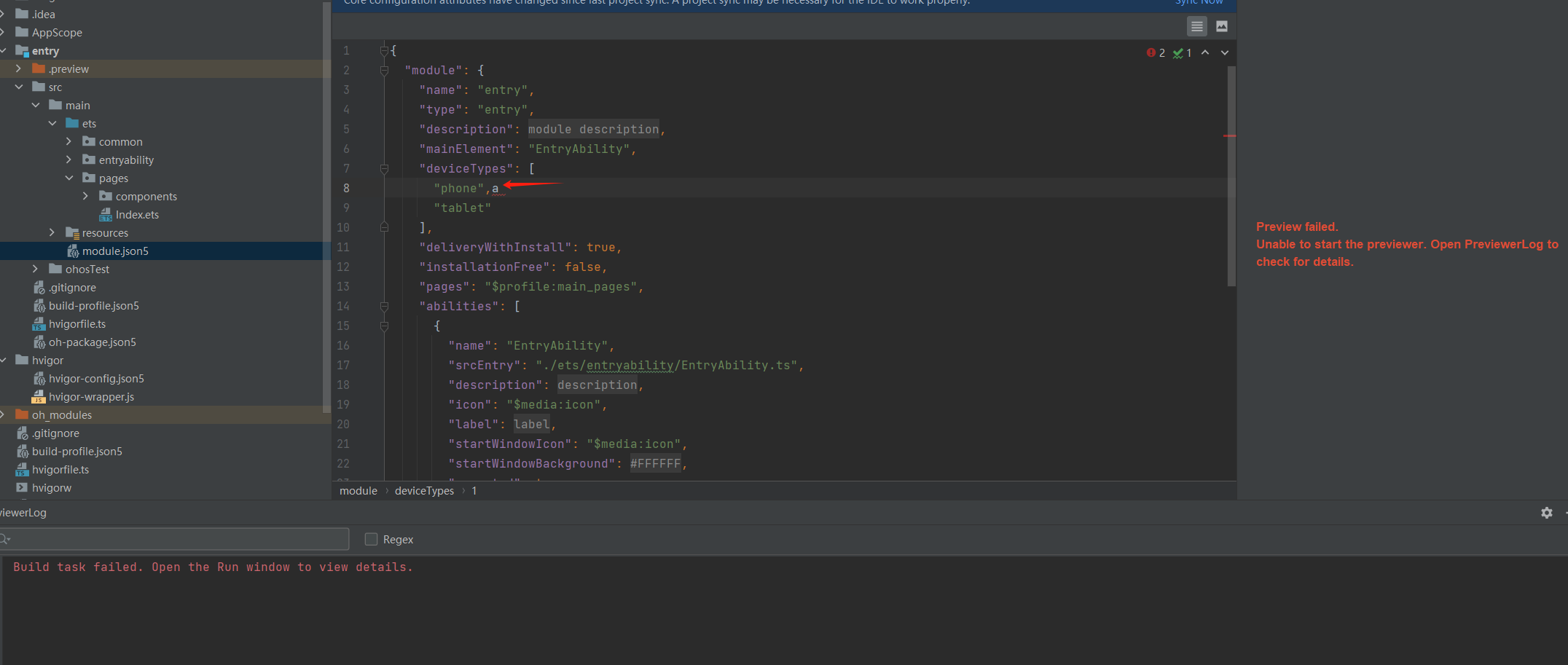This screenshot has height=665, width=1568.
Task: Collapse the pages folder
Action: pos(69,178)
